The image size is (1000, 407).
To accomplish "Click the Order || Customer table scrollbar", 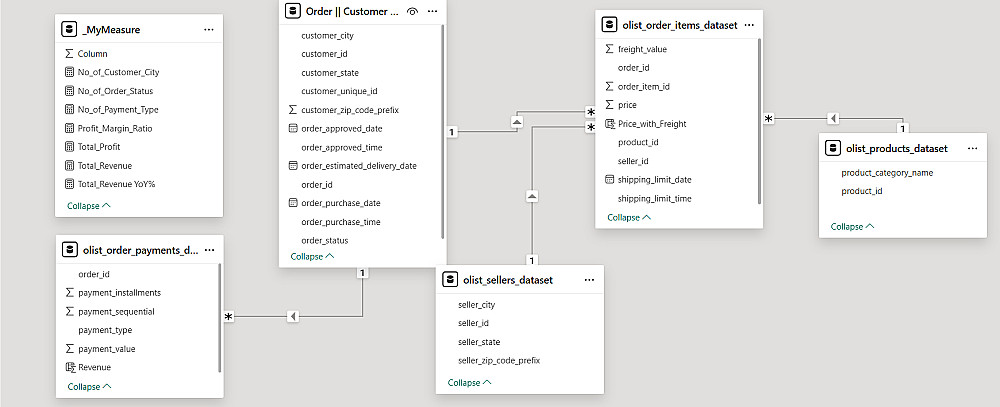I will pos(442,130).
